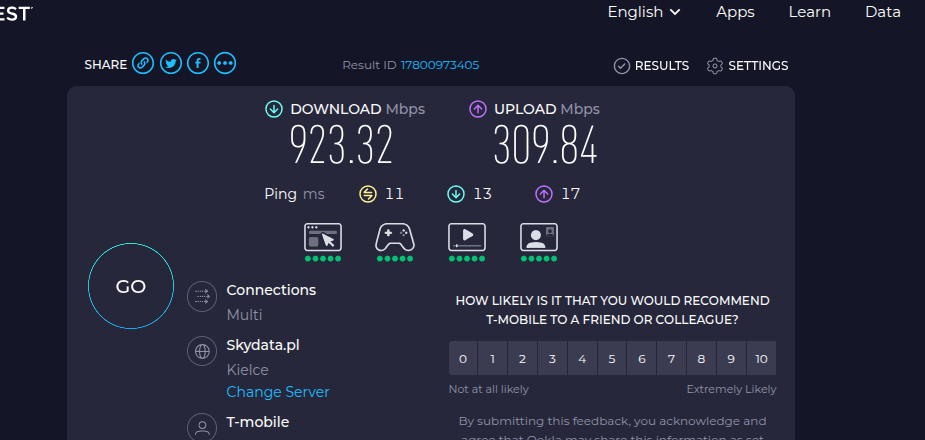
Task: Click the Change Server link
Action: coord(278,392)
